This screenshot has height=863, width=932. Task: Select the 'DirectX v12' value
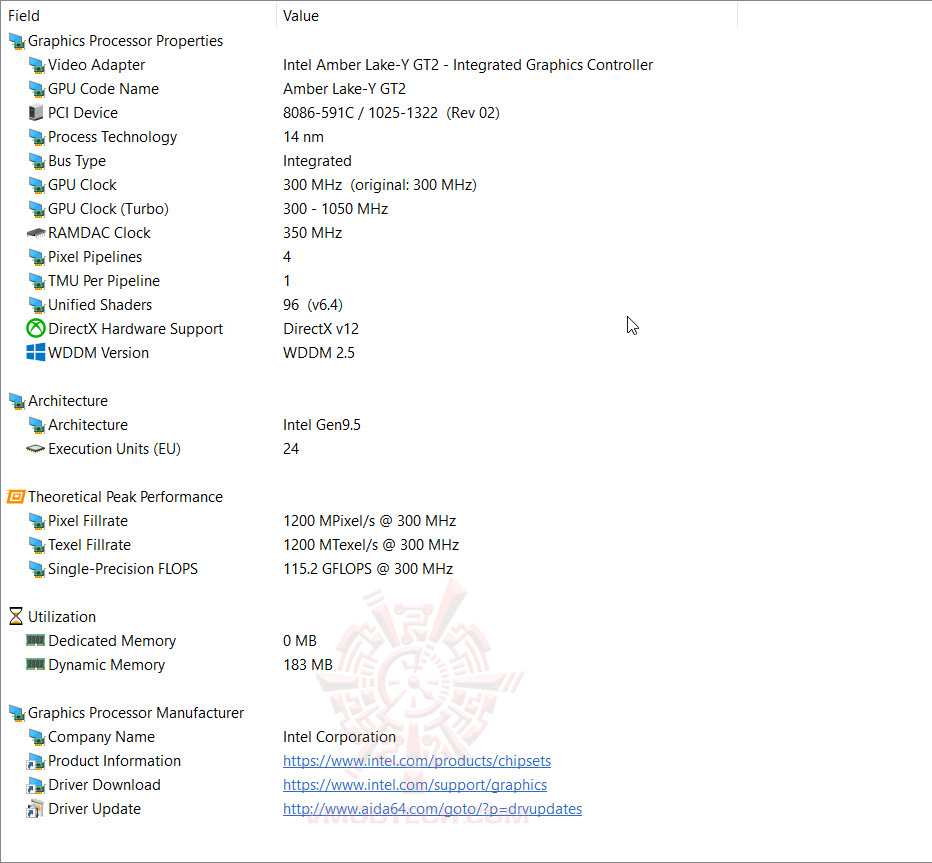coord(321,329)
